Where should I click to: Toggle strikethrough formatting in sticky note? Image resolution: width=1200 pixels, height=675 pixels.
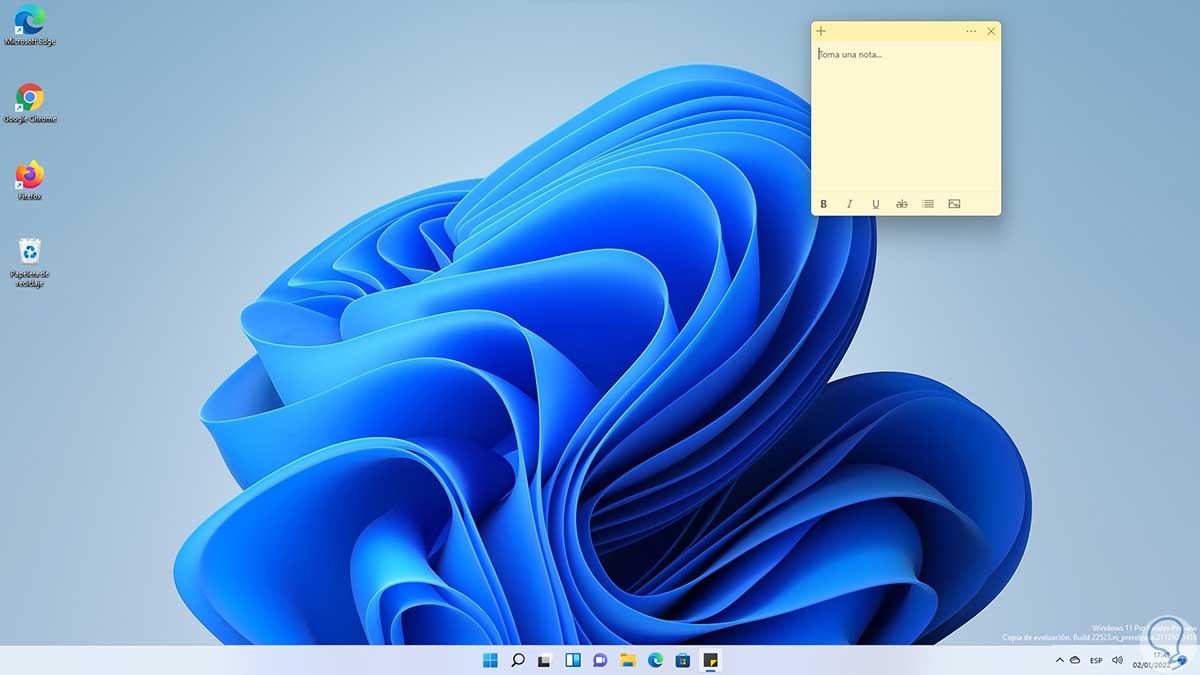[x=902, y=204]
